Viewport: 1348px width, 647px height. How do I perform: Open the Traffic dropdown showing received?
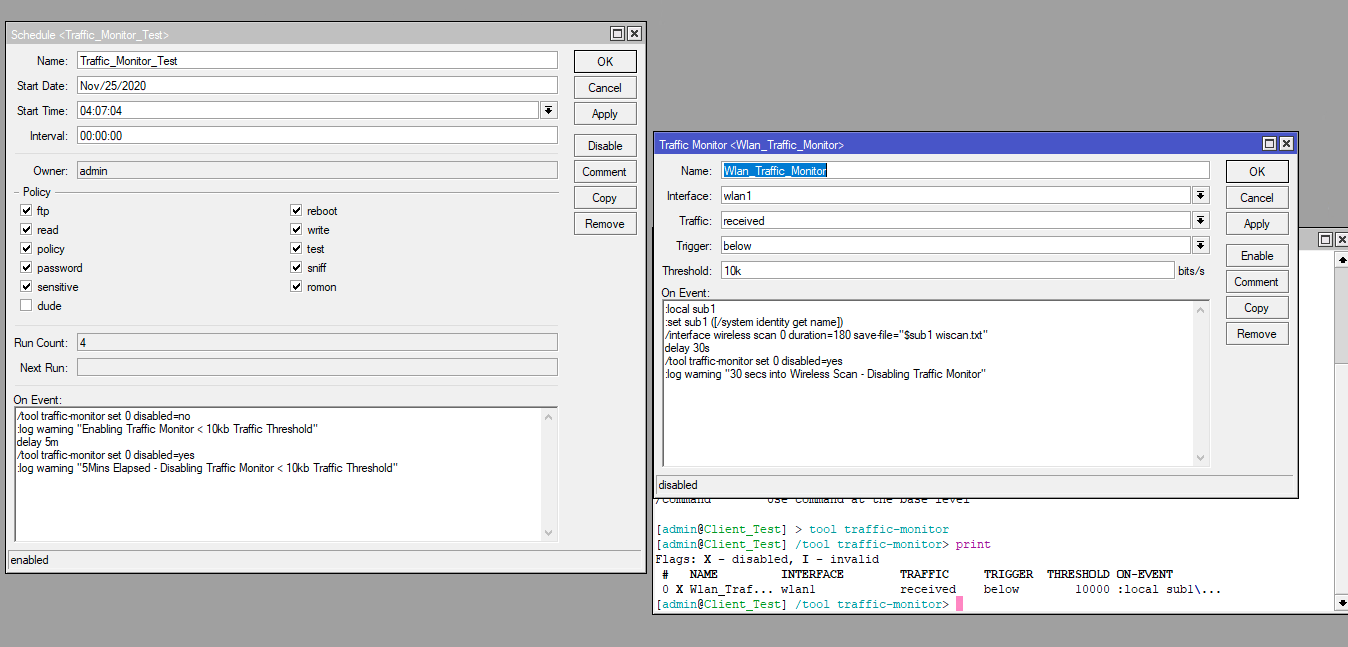click(1198, 220)
